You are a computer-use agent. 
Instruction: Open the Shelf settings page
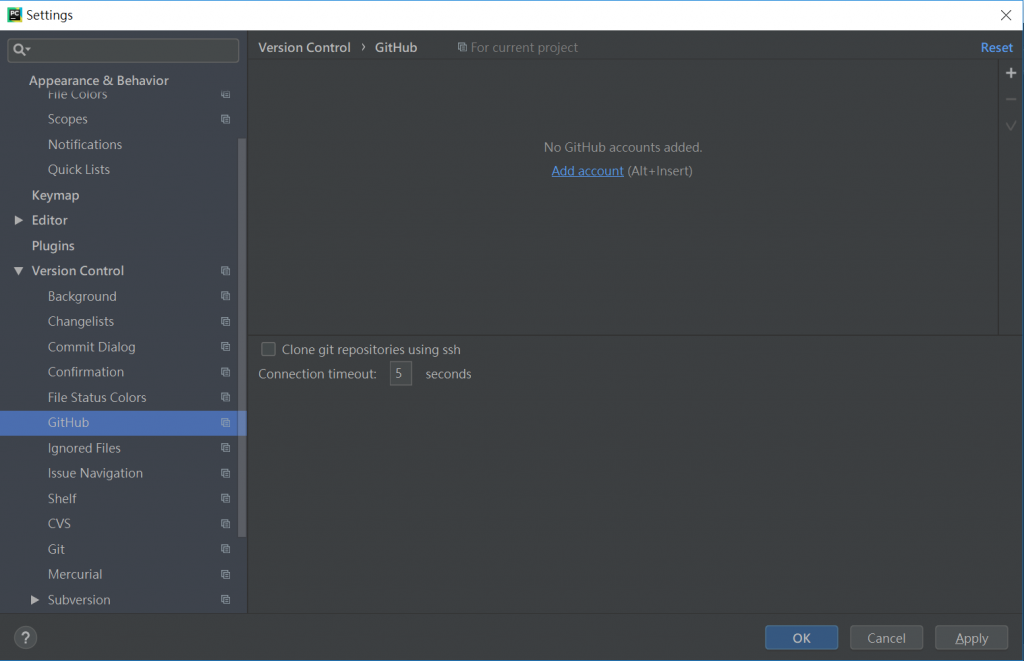62,498
